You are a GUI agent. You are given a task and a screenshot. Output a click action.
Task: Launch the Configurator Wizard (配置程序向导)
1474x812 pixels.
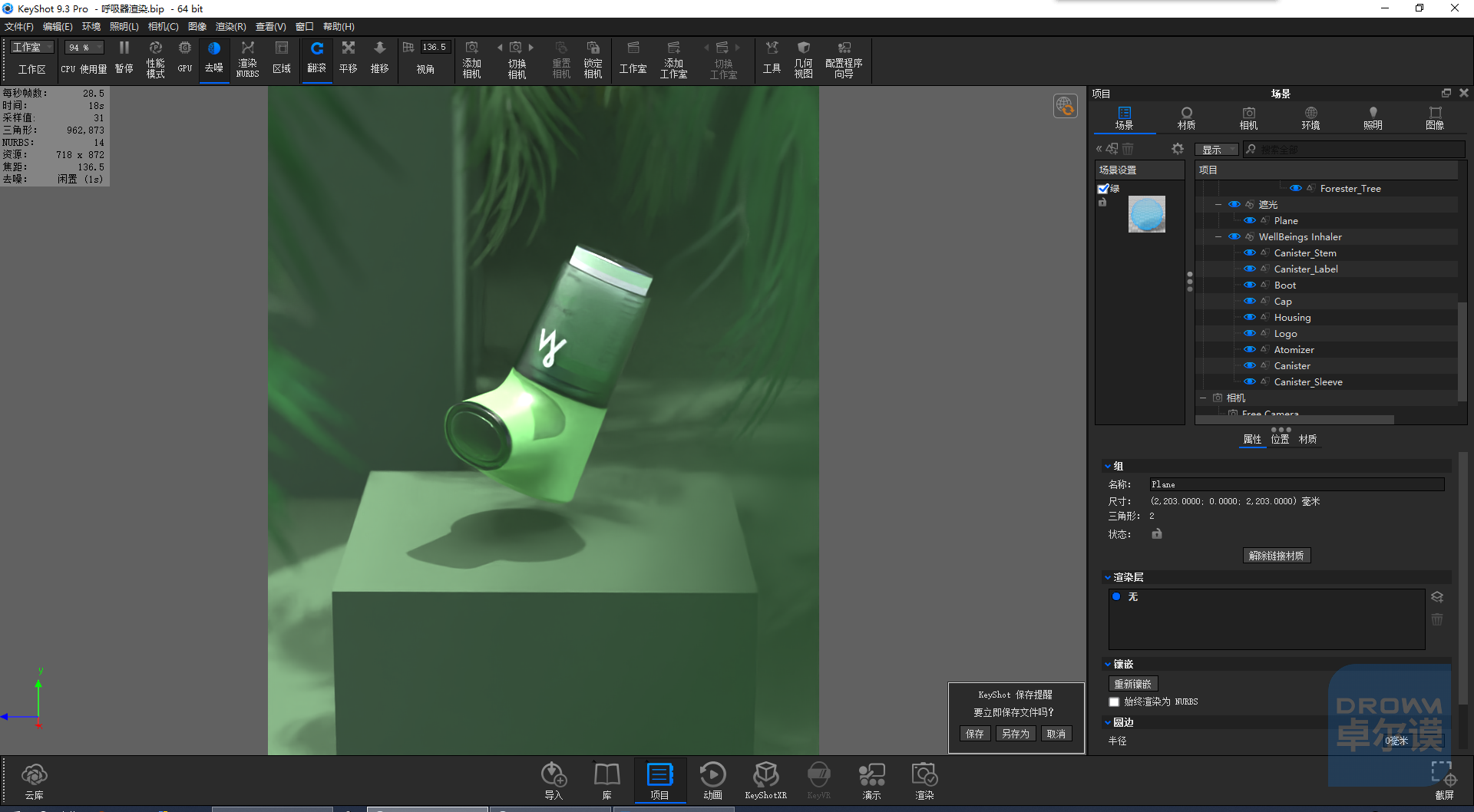[844, 58]
